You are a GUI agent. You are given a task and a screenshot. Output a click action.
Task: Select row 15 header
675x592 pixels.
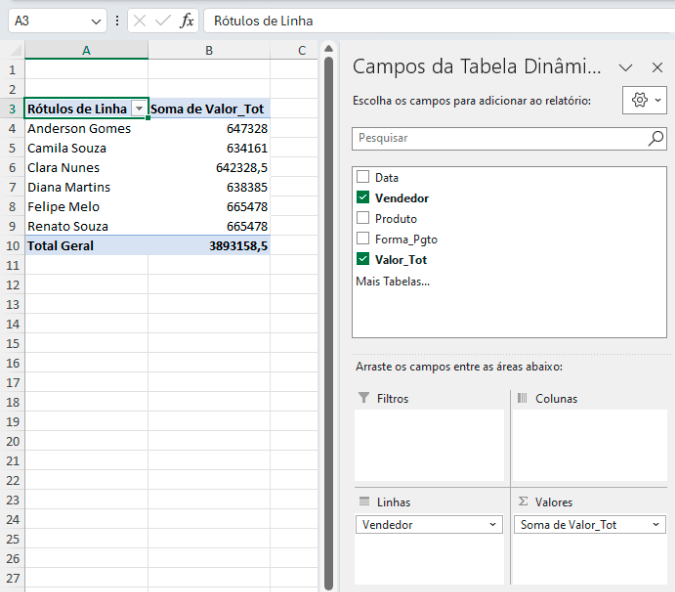[12, 344]
